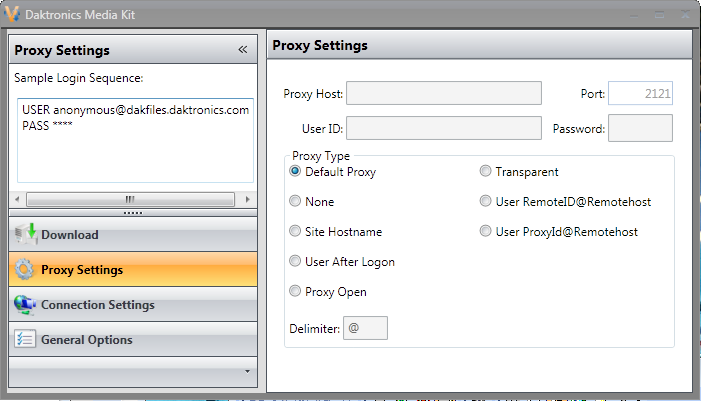The width and height of the screenshot is (701, 401).
Task: Choose the Transparent proxy type
Action: tap(486, 172)
